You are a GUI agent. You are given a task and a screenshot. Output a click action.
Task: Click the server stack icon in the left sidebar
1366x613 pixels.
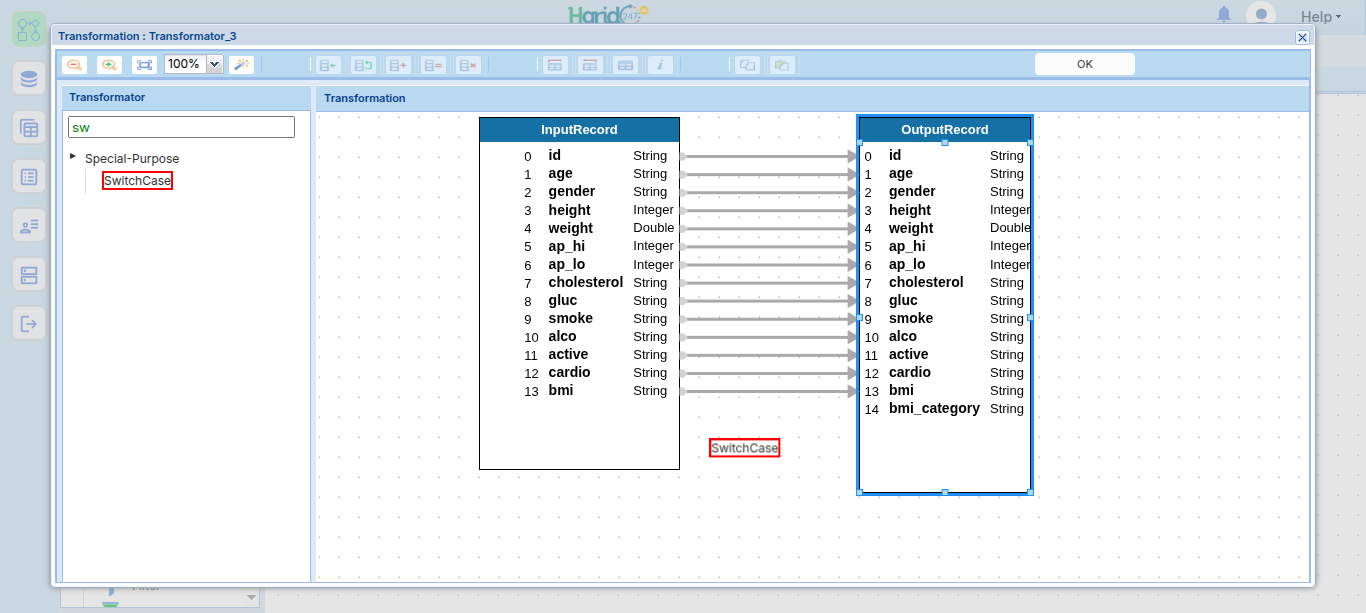click(29, 275)
